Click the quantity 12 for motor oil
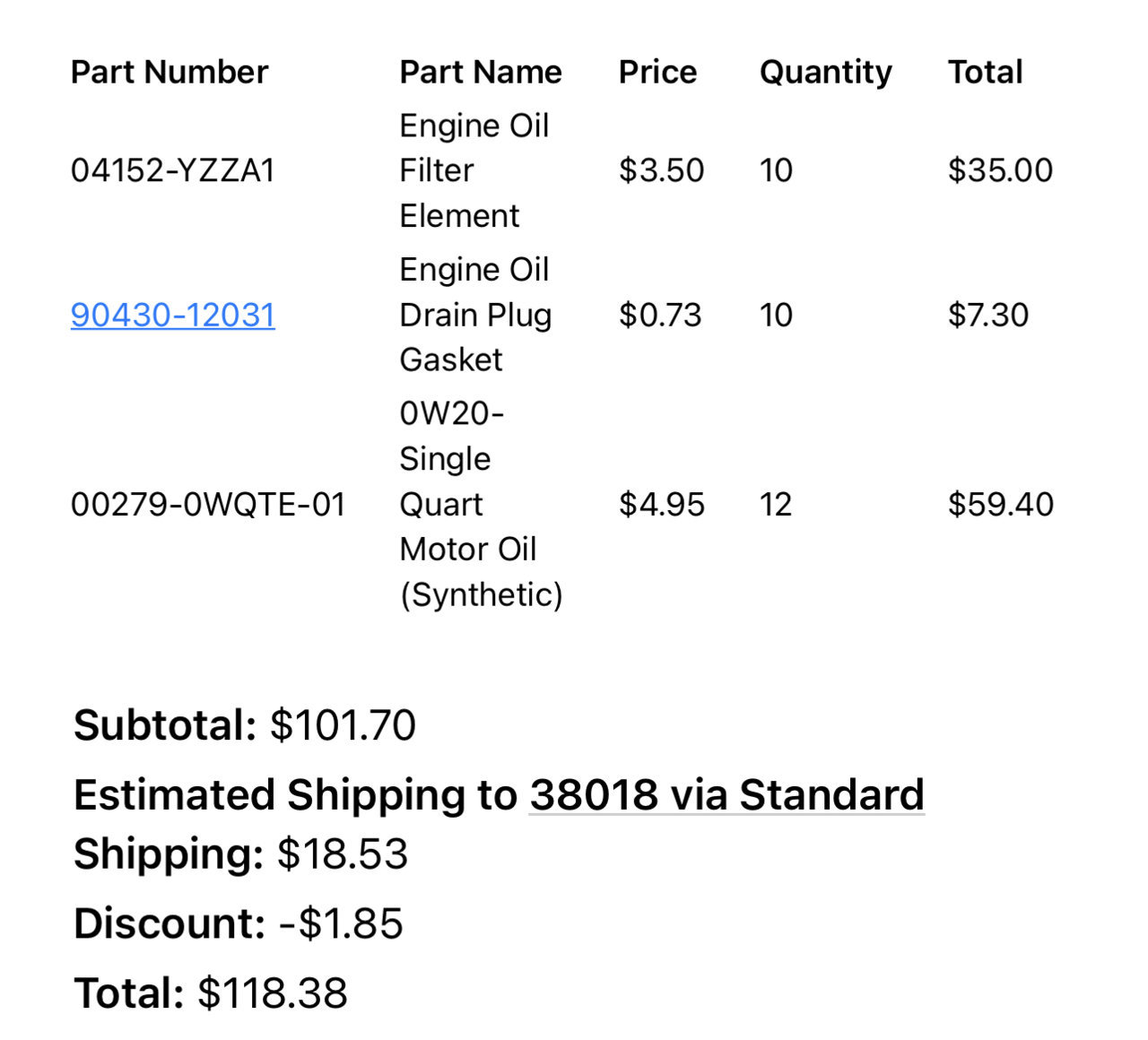The image size is (1148, 1040). [x=776, y=505]
